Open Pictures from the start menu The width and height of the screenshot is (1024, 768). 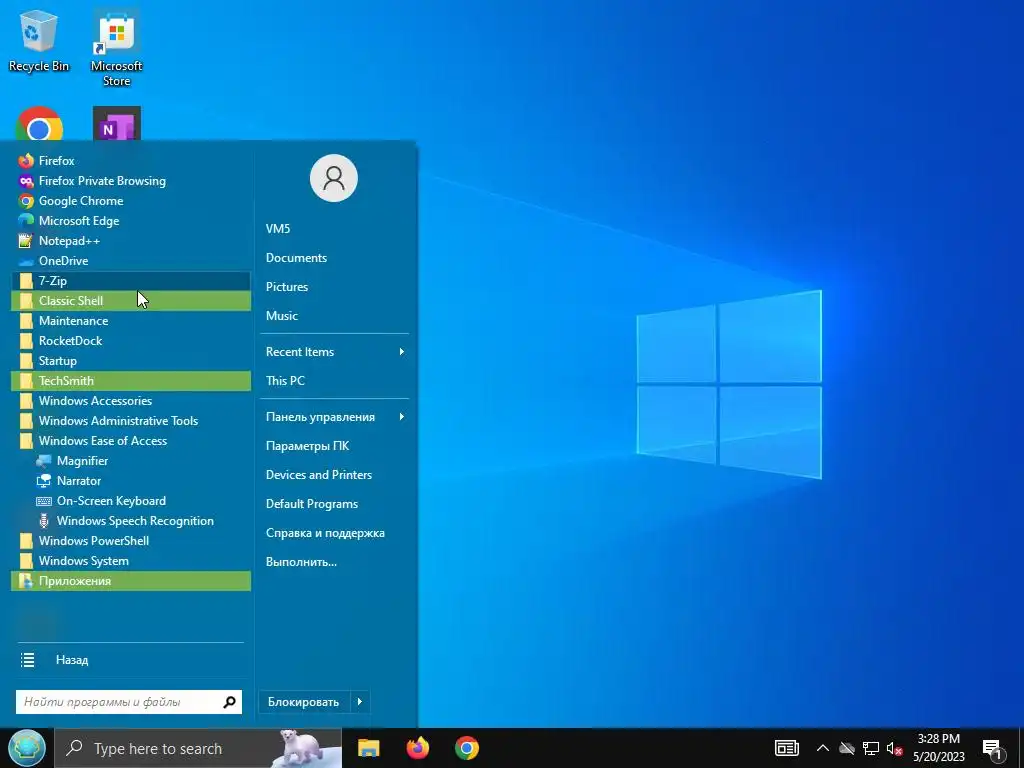click(x=334, y=287)
